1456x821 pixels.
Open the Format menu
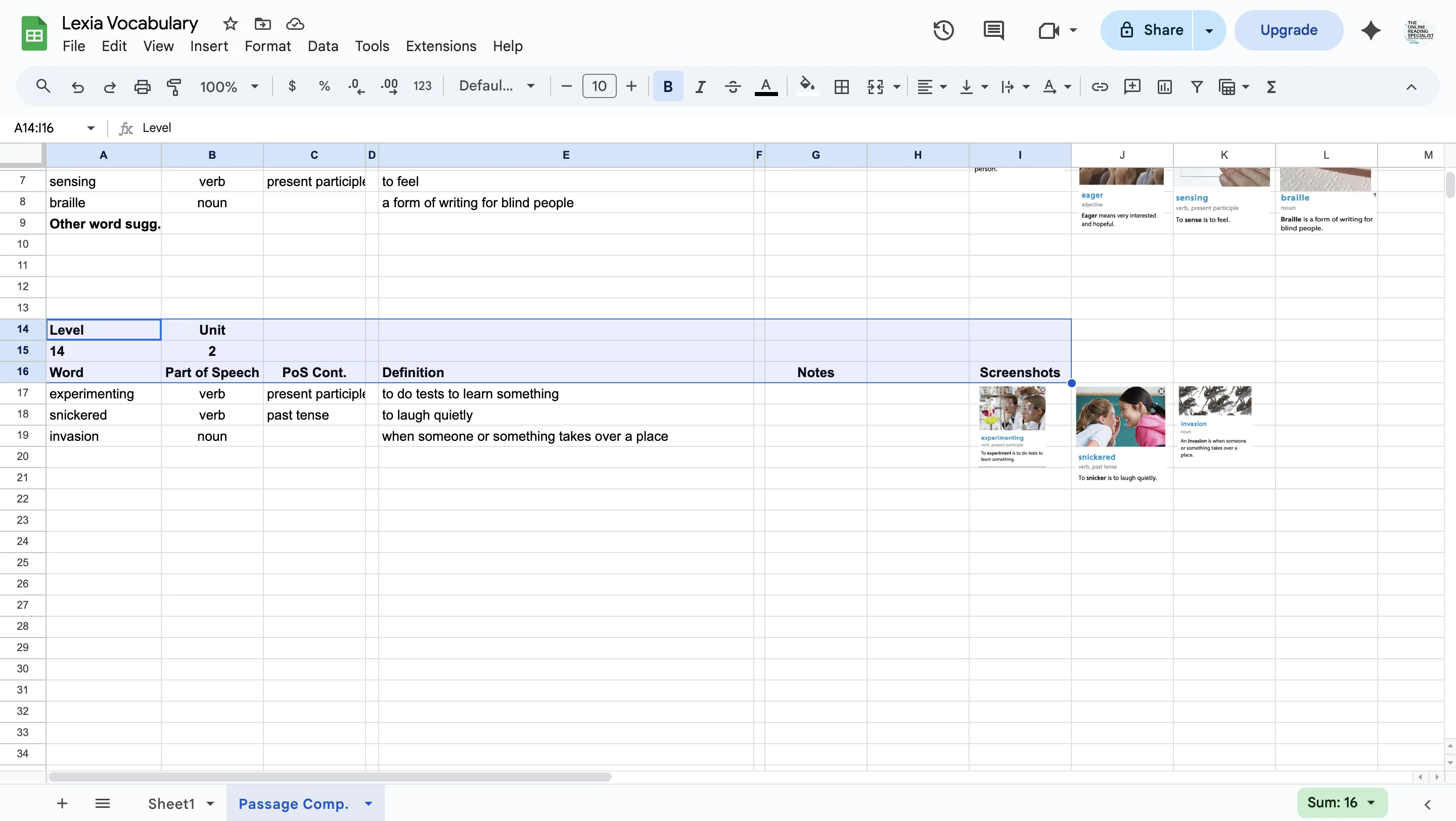(268, 46)
